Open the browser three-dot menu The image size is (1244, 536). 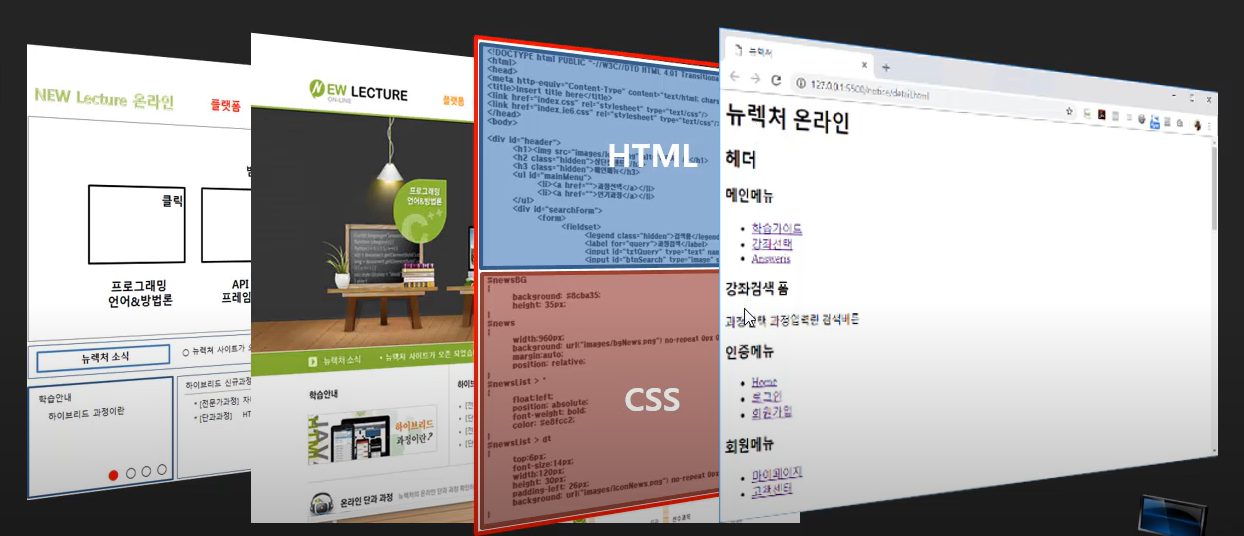1211,125
